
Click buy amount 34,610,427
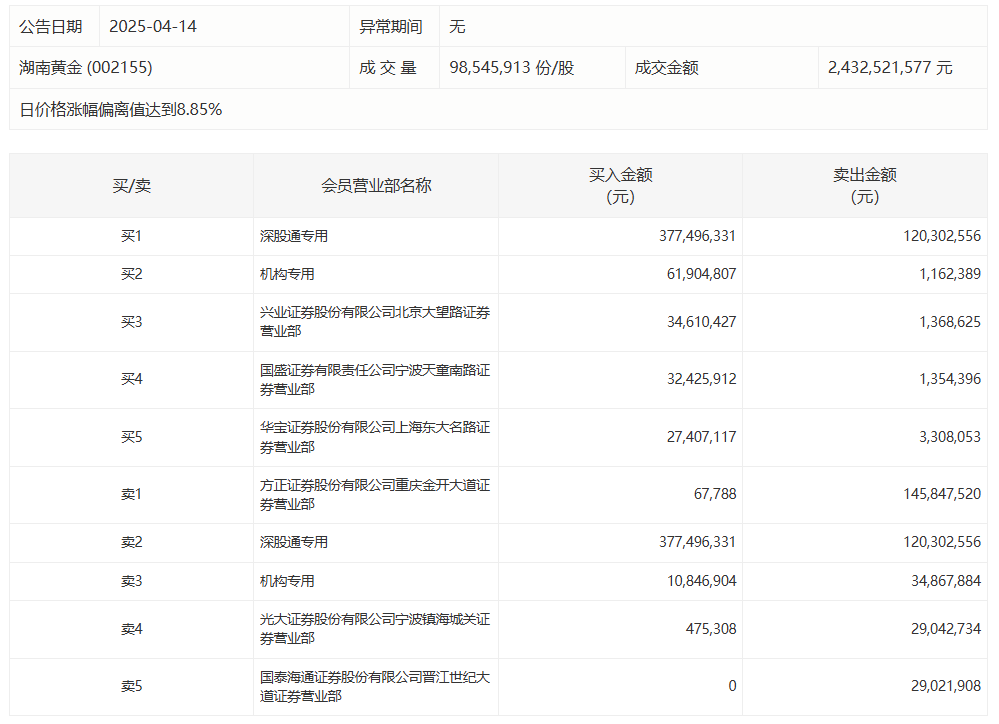(701, 322)
